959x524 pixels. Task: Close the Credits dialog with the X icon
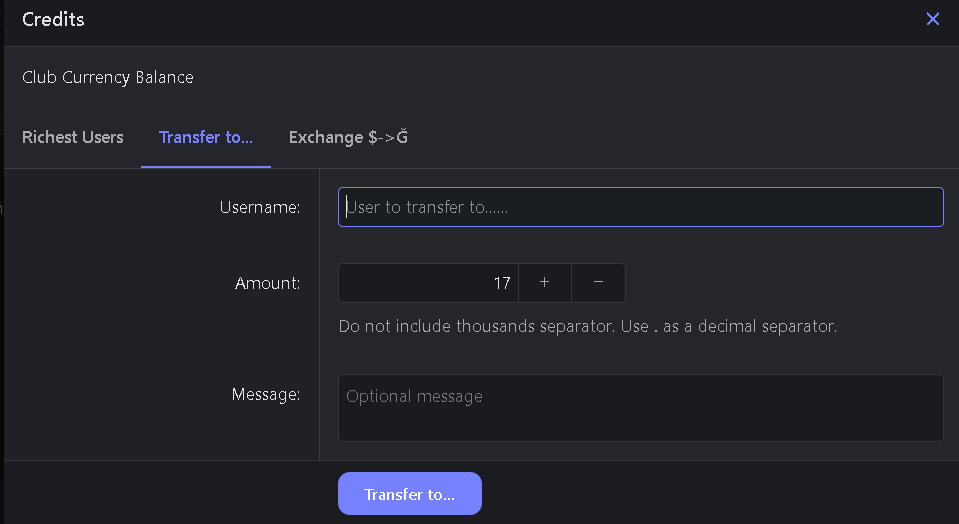(x=932, y=19)
